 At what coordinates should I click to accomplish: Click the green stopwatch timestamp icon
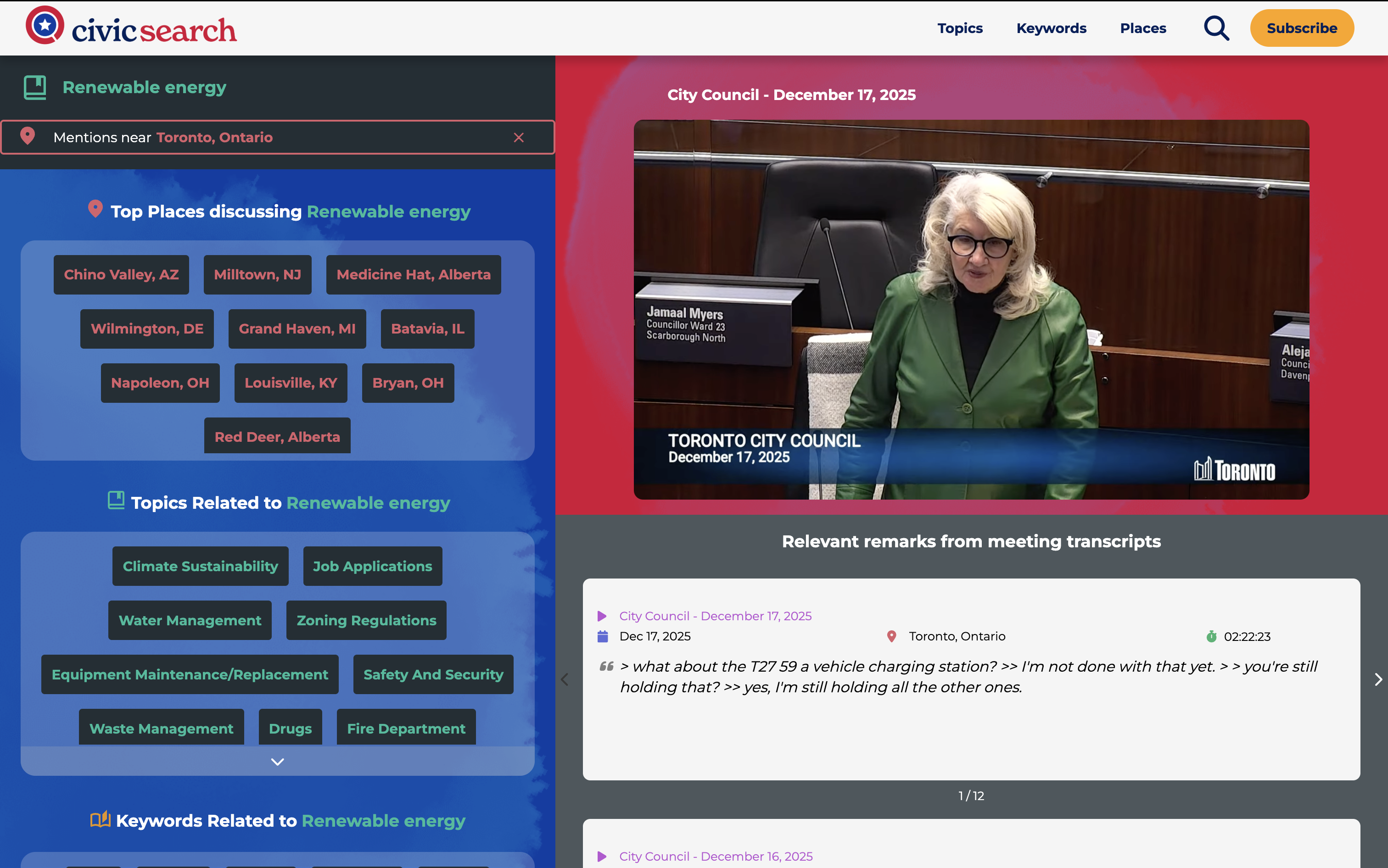(x=1211, y=636)
